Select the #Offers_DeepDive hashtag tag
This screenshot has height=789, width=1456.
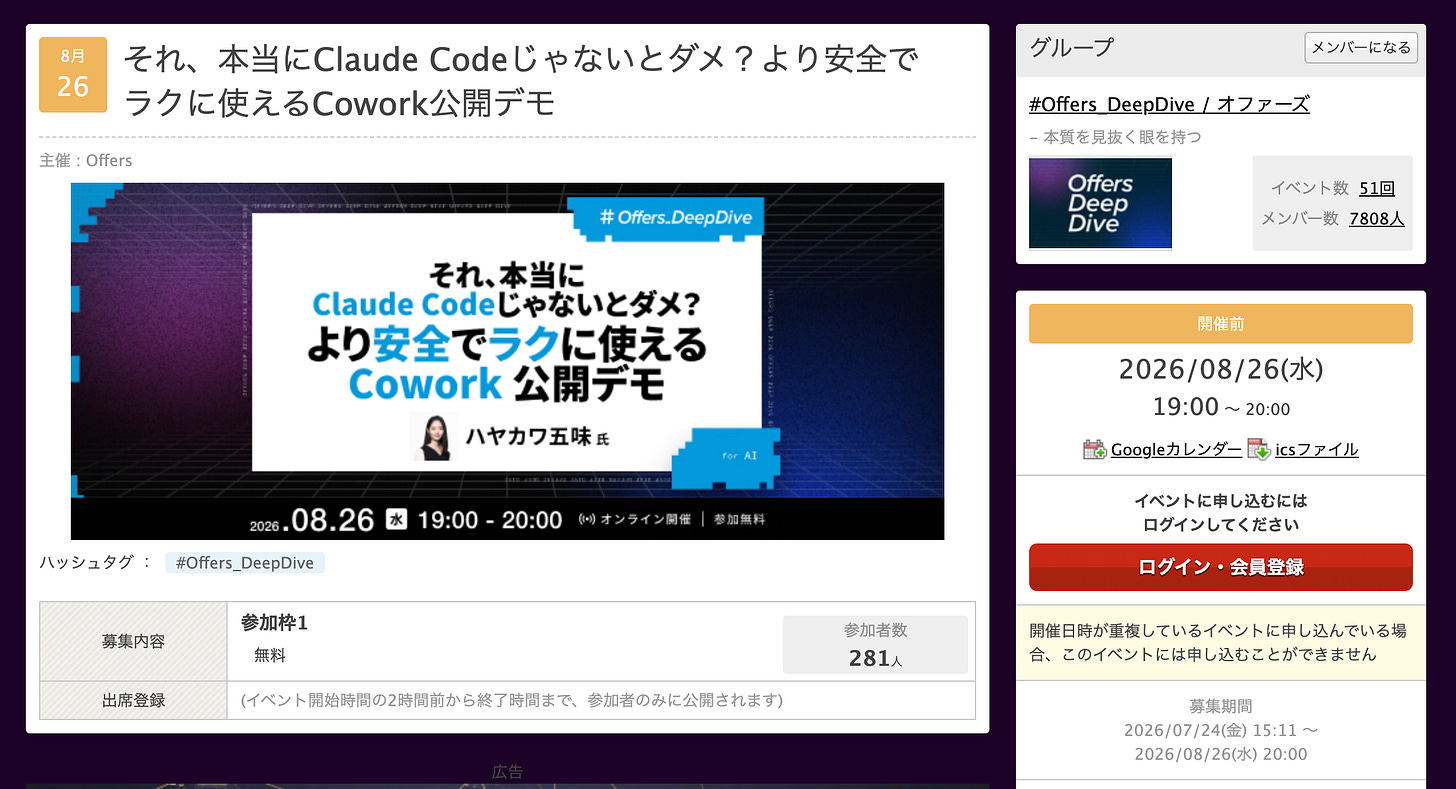tap(245, 563)
